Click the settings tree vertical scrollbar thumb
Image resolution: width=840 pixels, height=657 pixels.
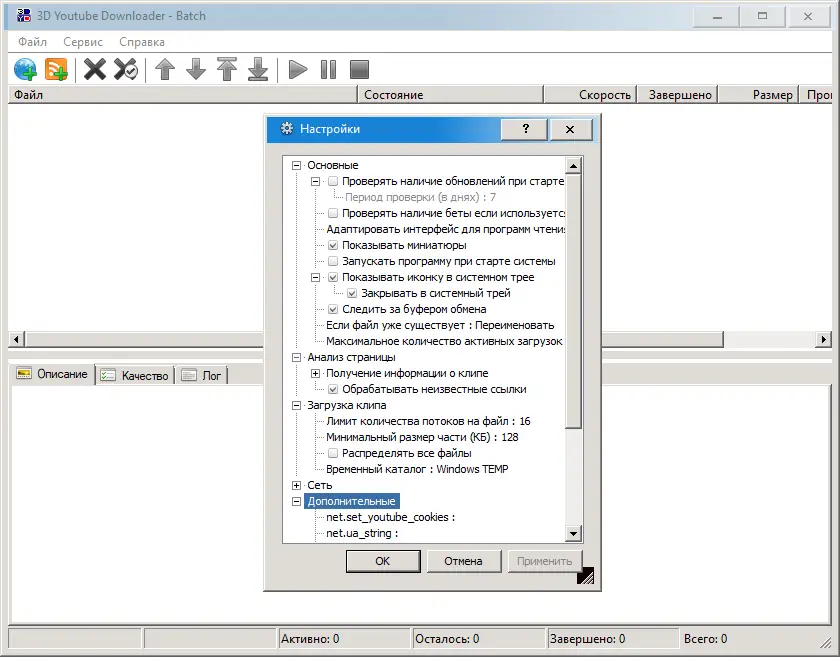click(x=573, y=301)
